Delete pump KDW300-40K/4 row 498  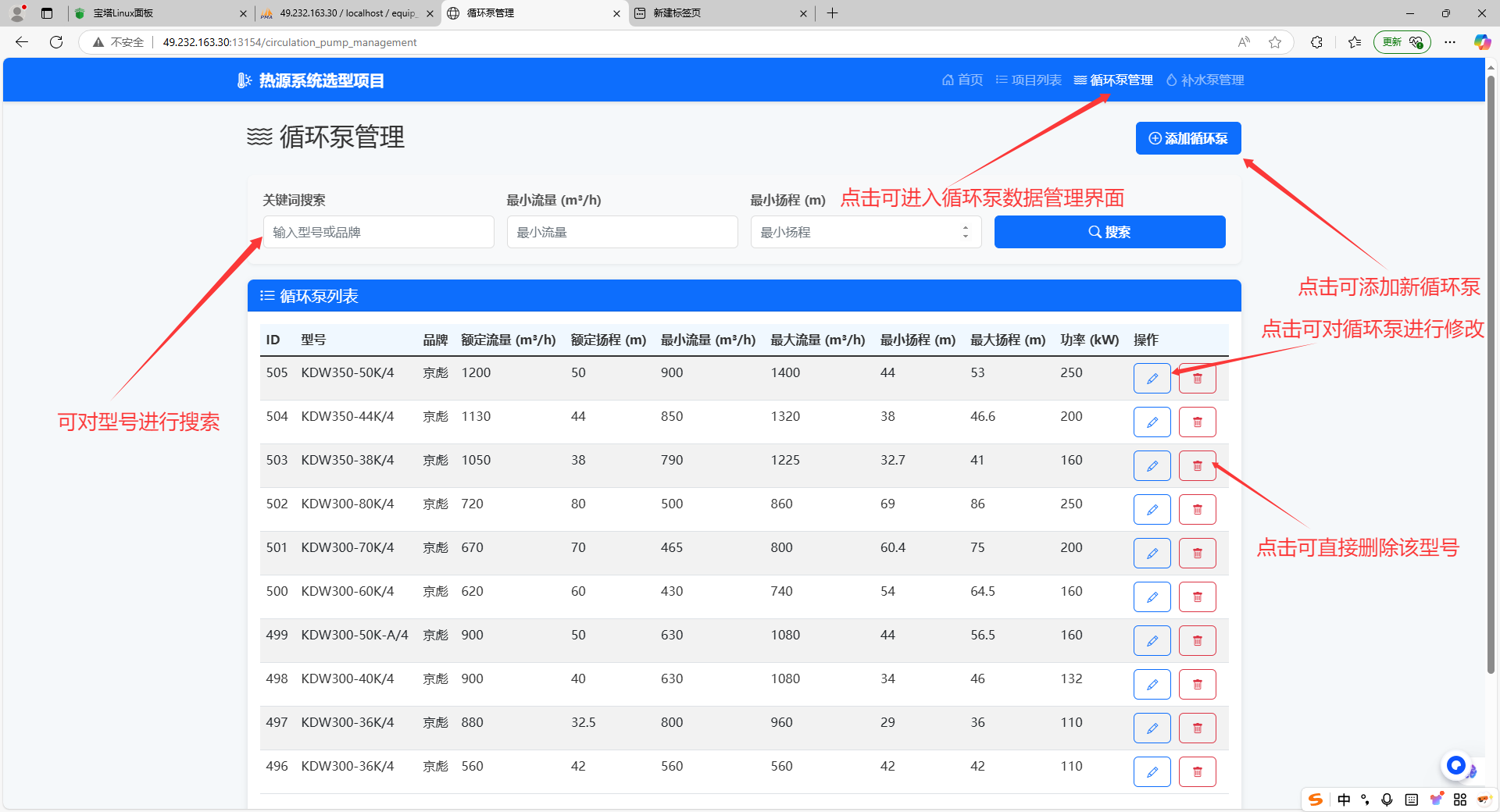(x=1197, y=685)
